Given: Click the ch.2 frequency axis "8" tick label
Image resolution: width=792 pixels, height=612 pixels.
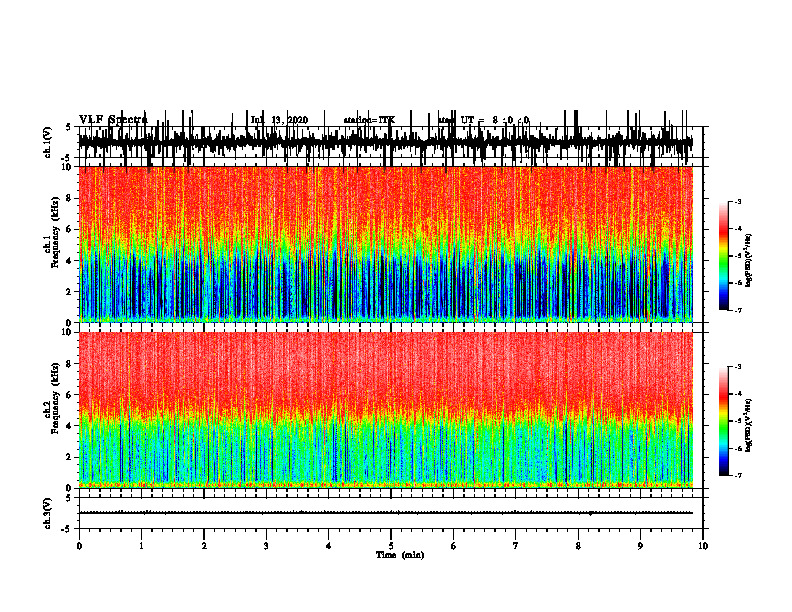Looking at the screenshot, I should [x=70, y=364].
